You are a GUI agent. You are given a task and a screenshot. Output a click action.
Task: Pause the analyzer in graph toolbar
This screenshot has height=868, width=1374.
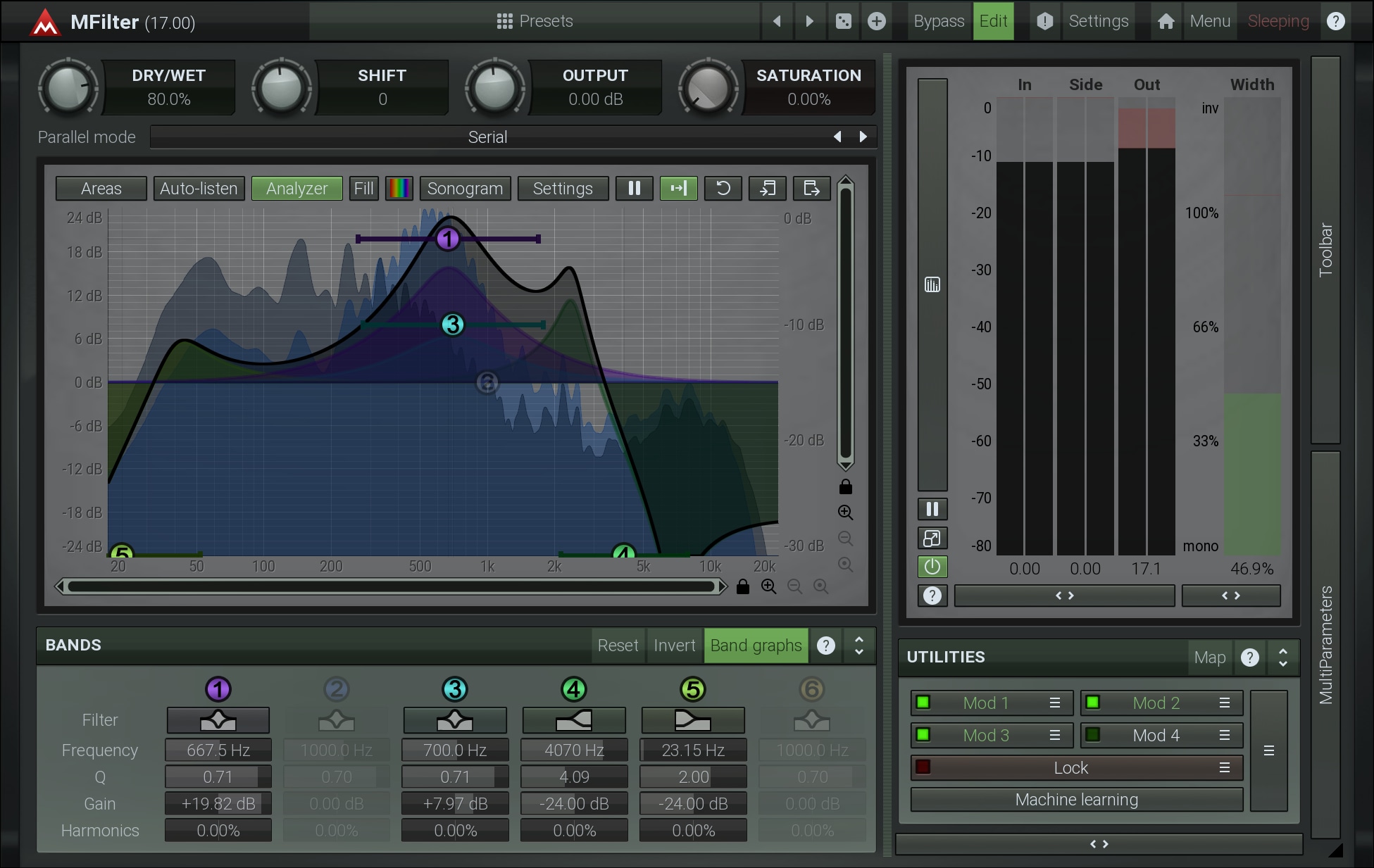point(634,188)
